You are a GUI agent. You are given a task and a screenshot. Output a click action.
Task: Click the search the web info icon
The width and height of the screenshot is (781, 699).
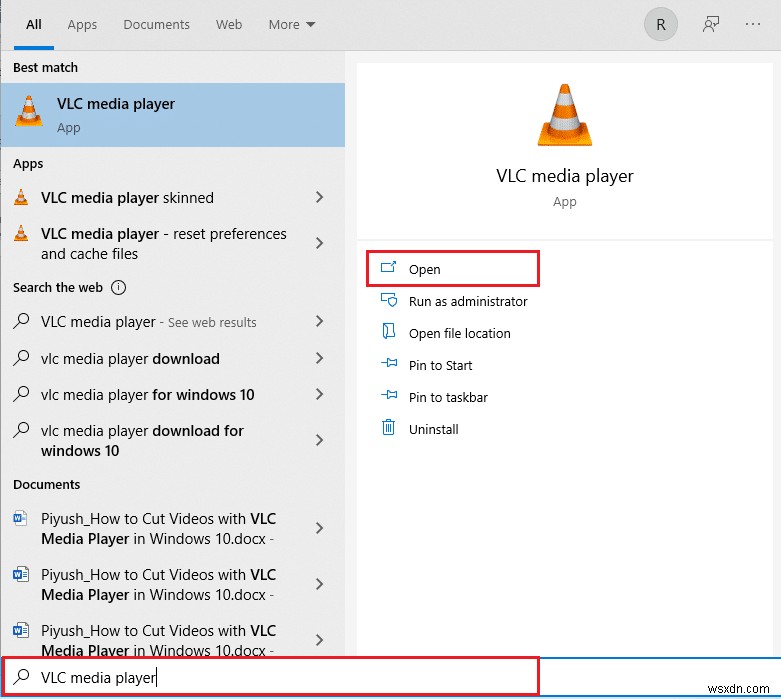[x=119, y=288]
